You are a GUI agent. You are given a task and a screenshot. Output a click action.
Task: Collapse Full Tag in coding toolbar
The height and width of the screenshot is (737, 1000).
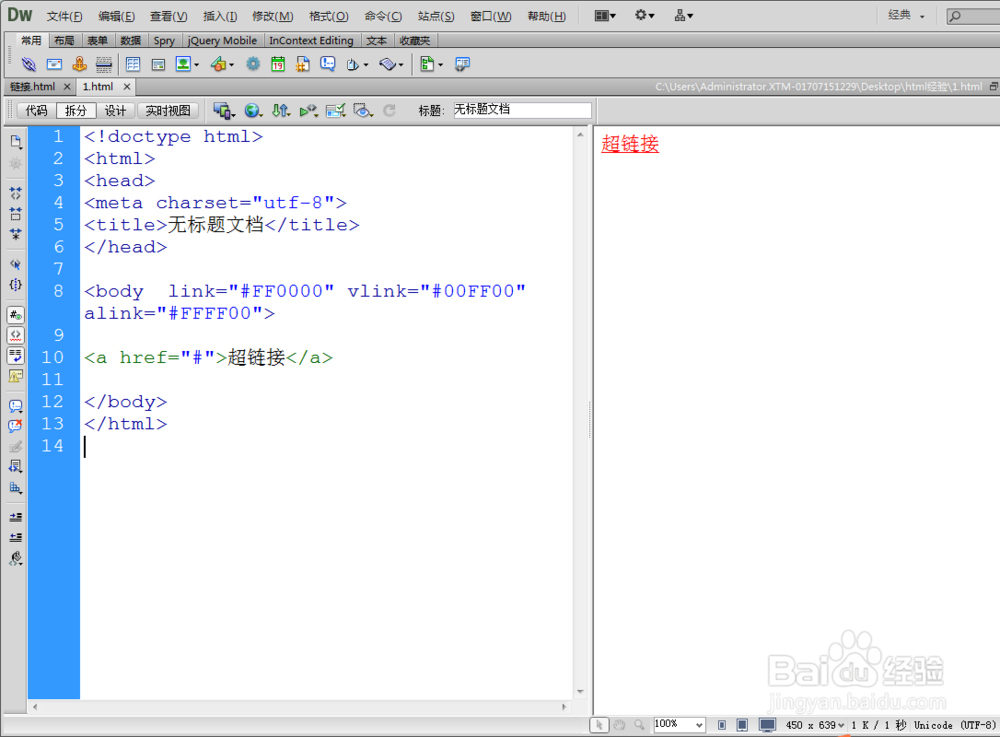click(15, 193)
